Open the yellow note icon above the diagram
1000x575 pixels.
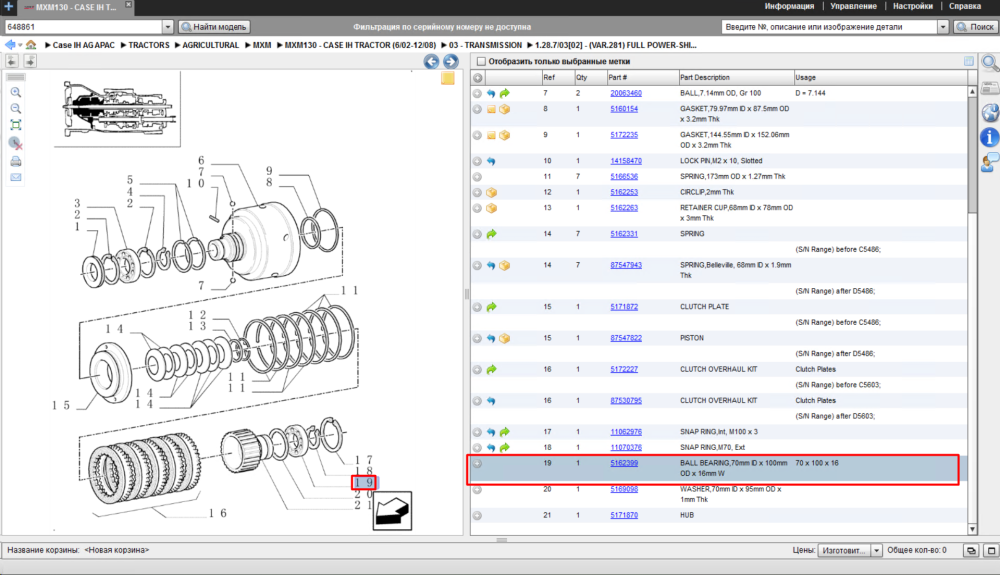pyautogui.click(x=448, y=78)
